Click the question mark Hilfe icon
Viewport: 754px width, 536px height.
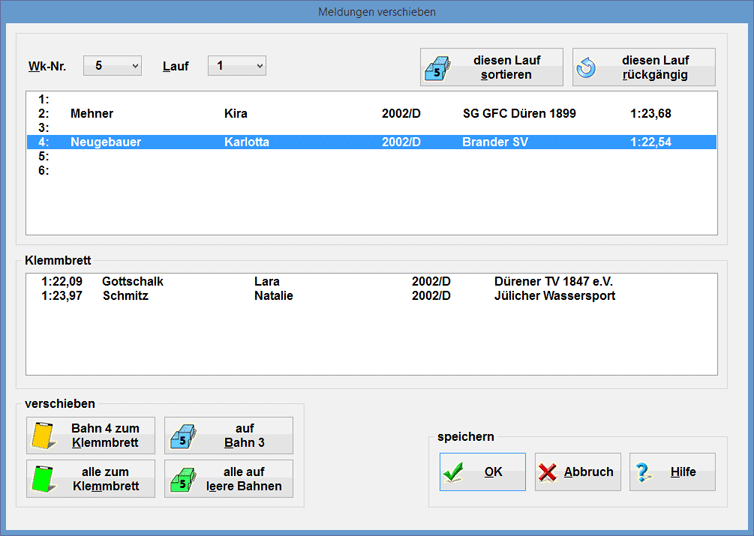click(x=643, y=472)
